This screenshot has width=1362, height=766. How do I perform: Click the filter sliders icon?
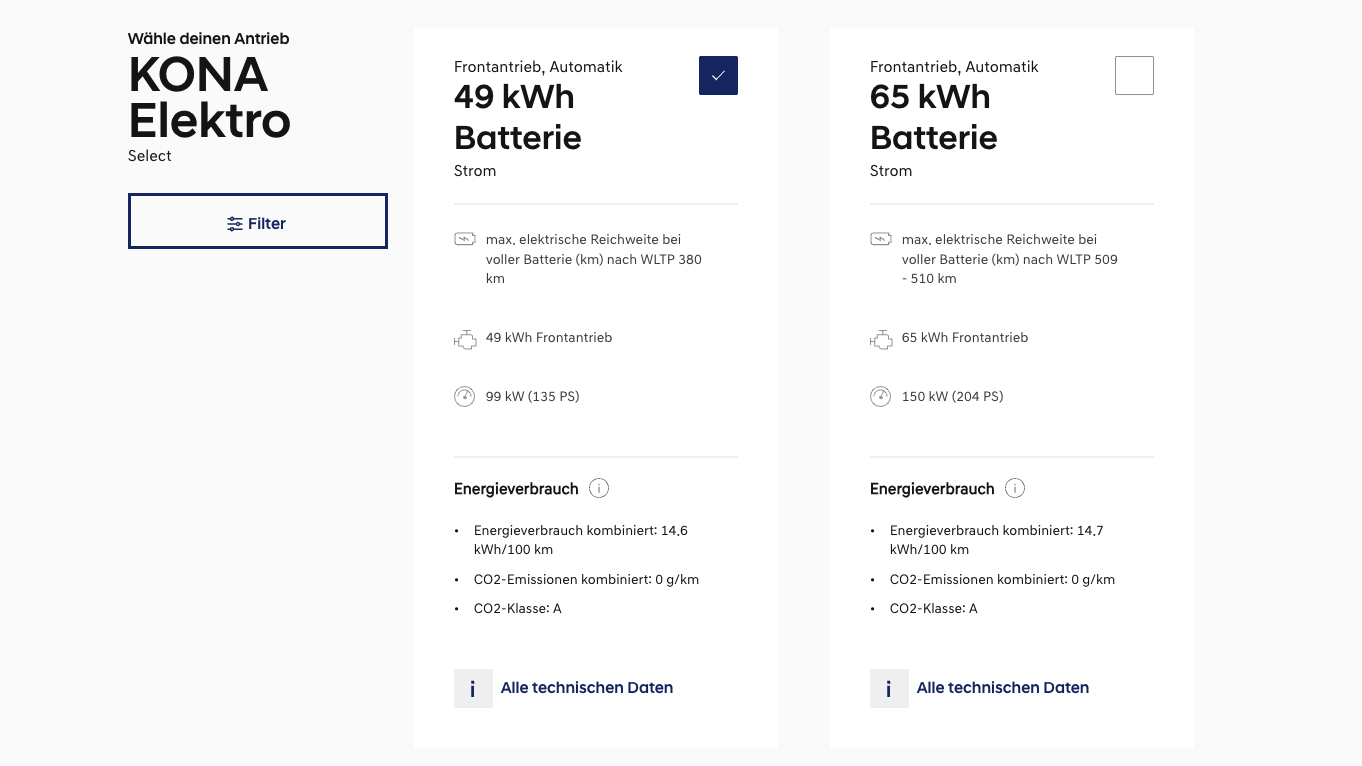tap(235, 224)
